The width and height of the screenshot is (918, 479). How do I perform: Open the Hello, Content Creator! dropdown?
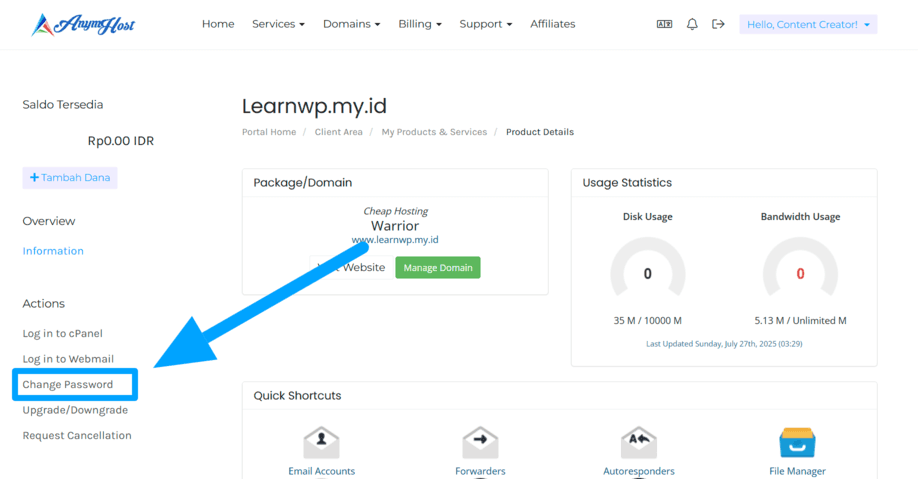[x=808, y=24]
